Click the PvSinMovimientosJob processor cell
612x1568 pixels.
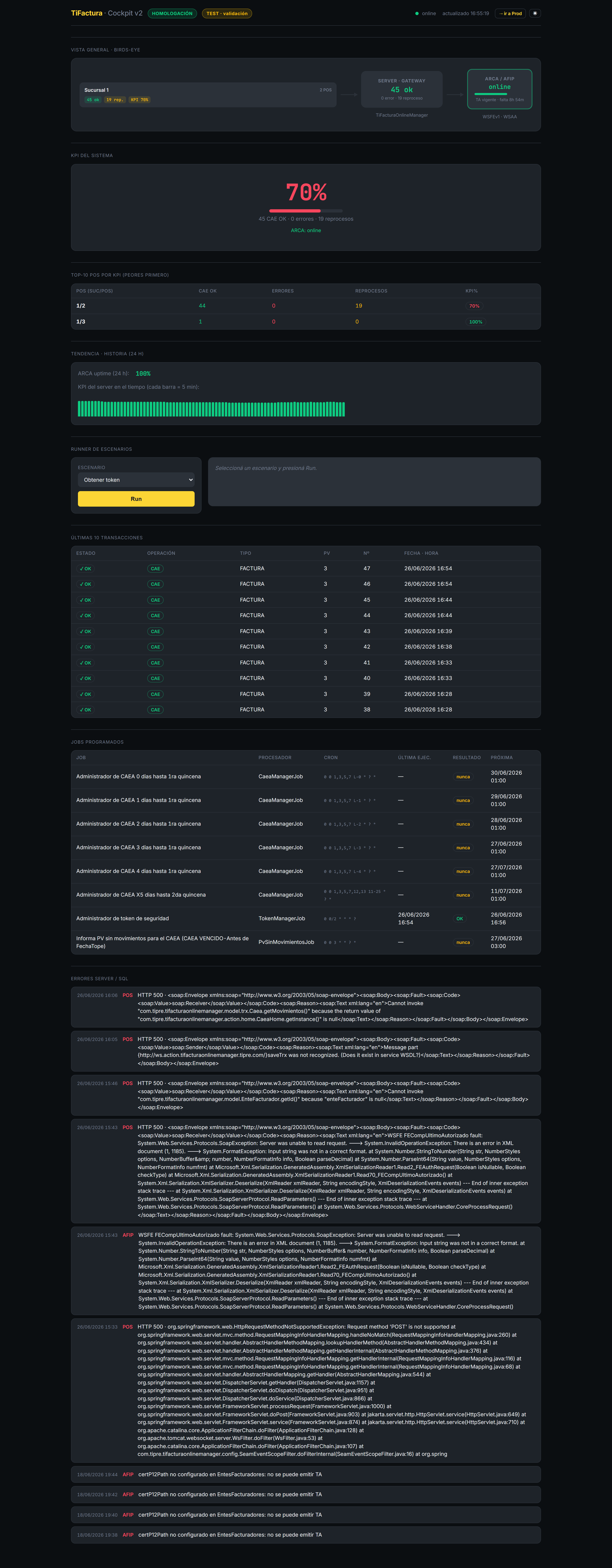pyautogui.click(x=286, y=942)
